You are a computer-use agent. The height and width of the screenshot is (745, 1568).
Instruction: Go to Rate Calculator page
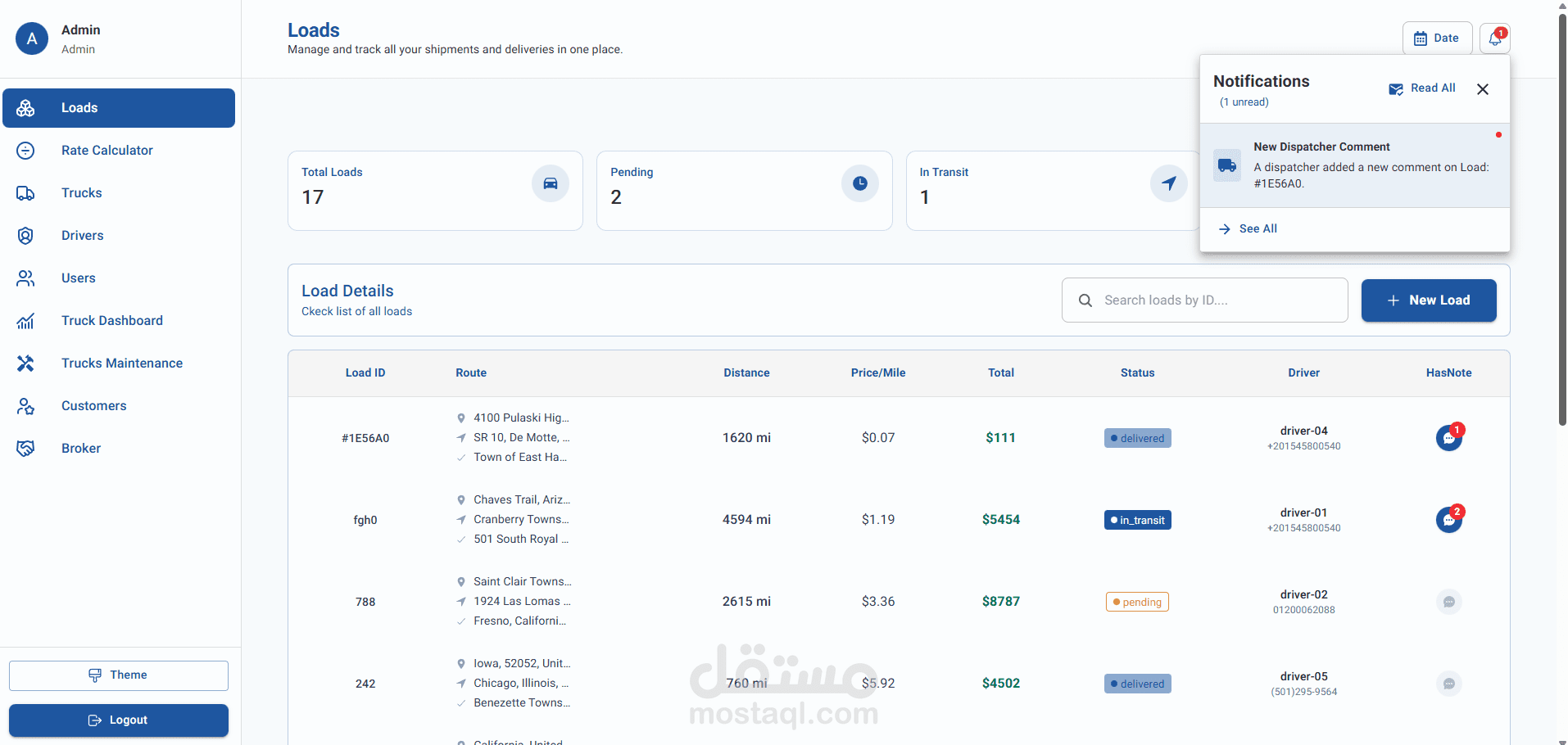119,151
